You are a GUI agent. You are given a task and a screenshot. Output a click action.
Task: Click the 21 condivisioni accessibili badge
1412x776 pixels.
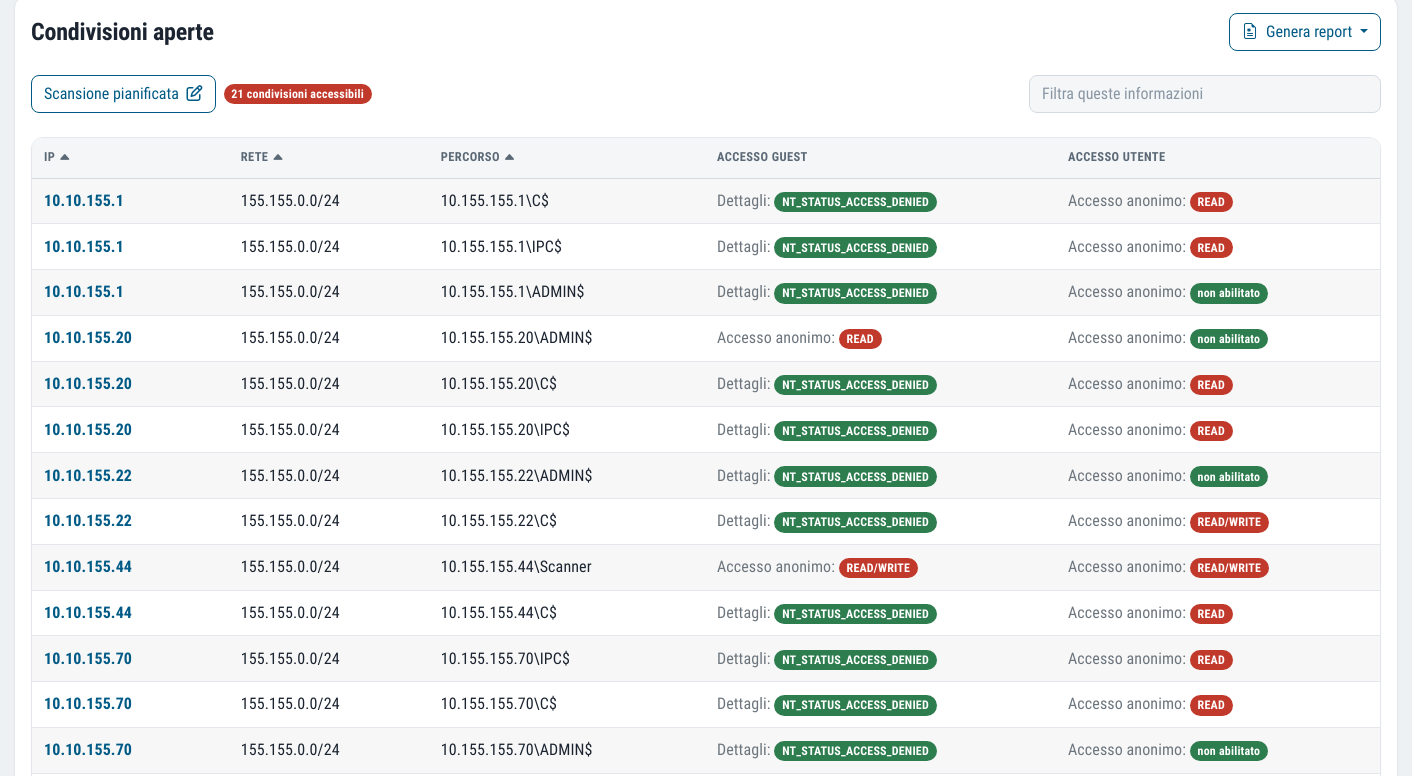tap(298, 94)
